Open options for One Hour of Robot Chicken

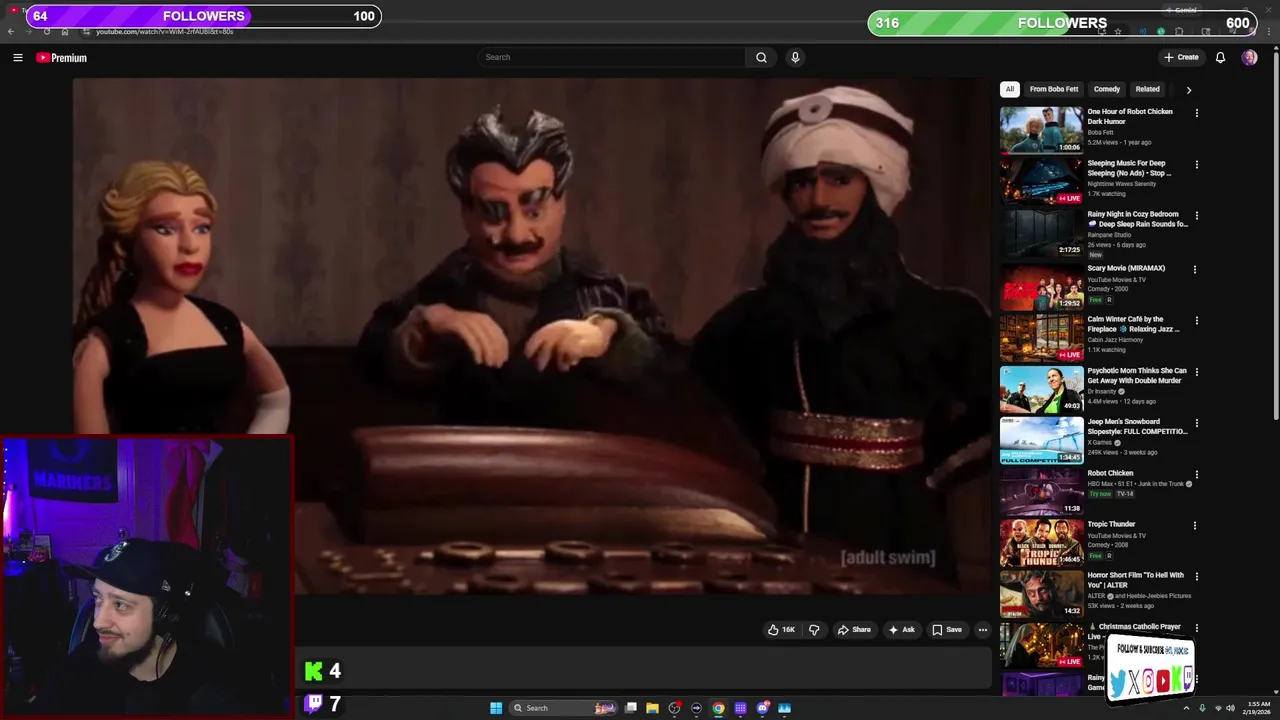pos(1196,113)
